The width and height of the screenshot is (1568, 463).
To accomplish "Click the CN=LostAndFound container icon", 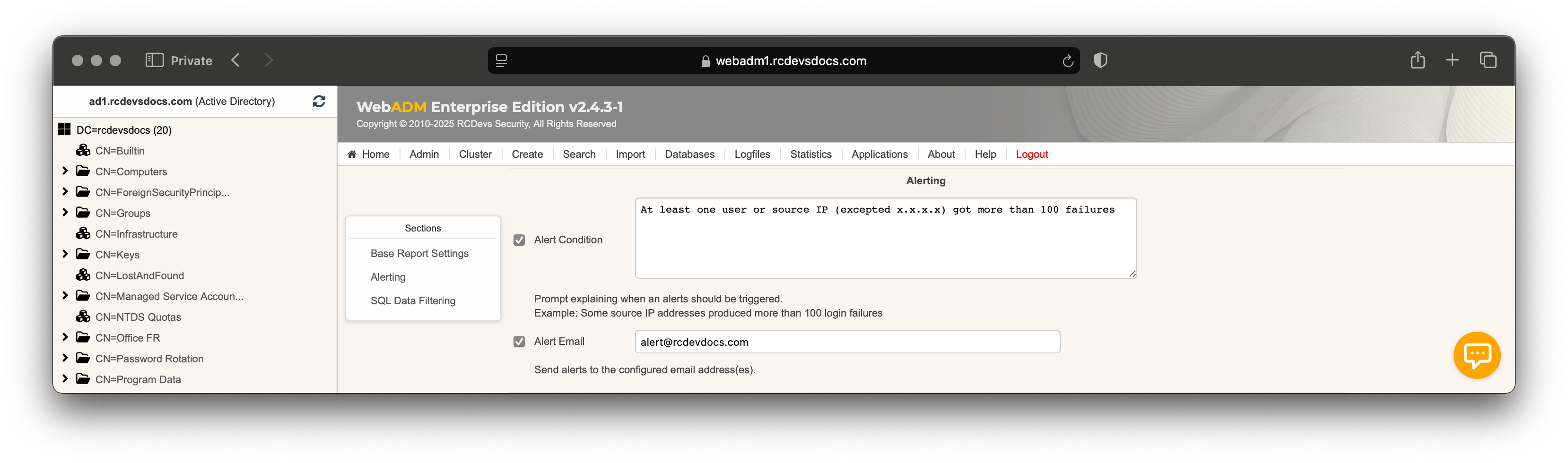I will point(83,275).
